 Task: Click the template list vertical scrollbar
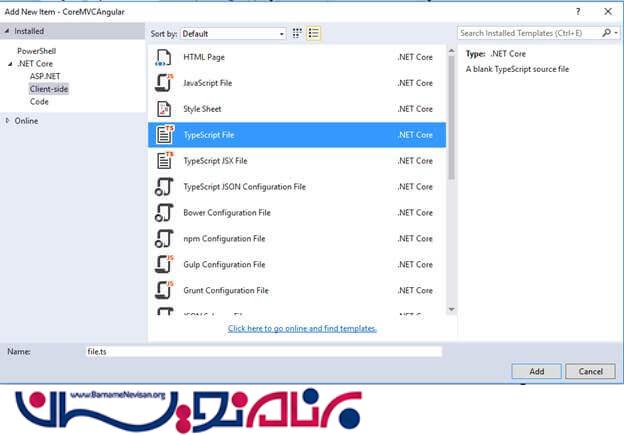coord(451,150)
